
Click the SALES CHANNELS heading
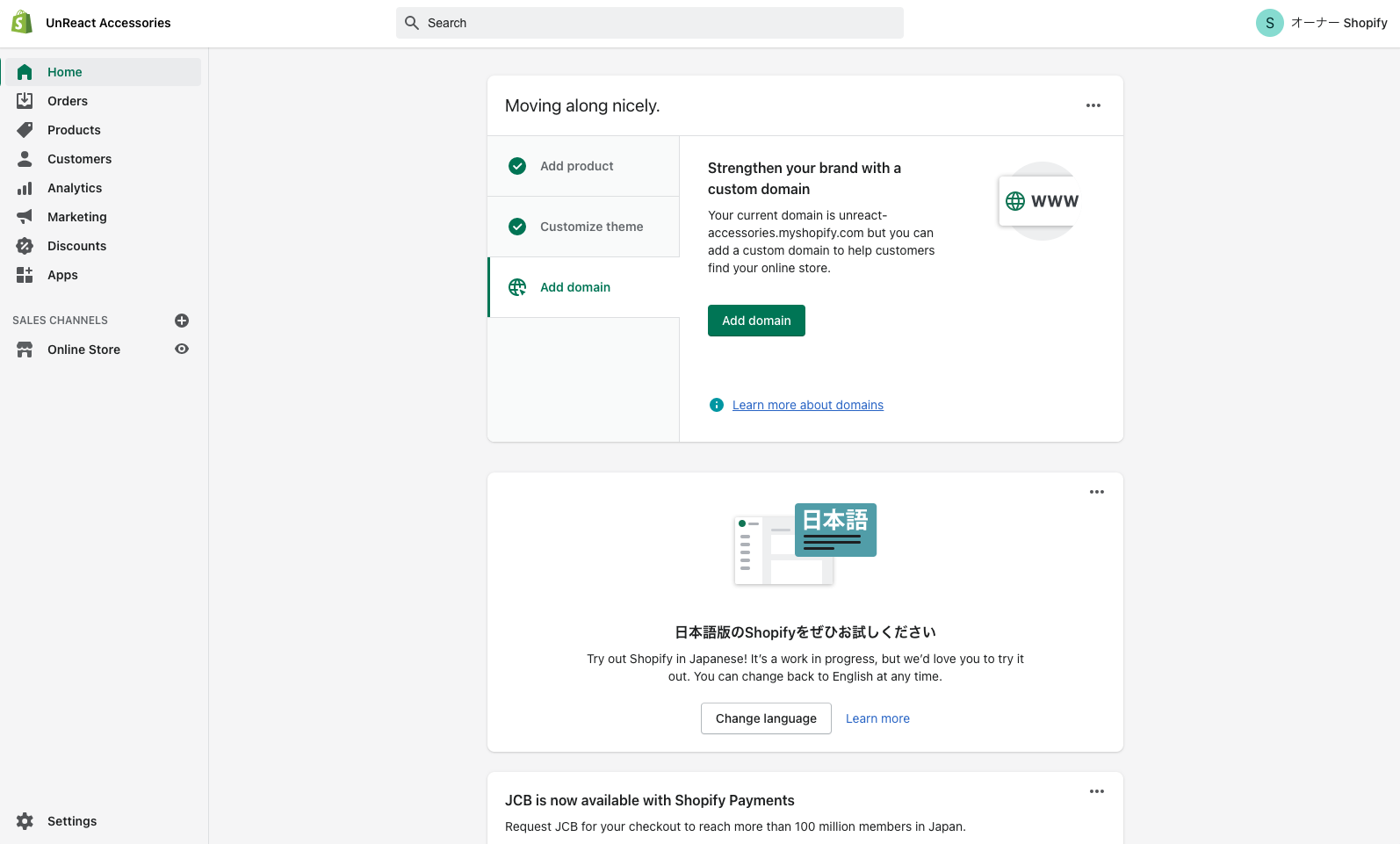60,321
